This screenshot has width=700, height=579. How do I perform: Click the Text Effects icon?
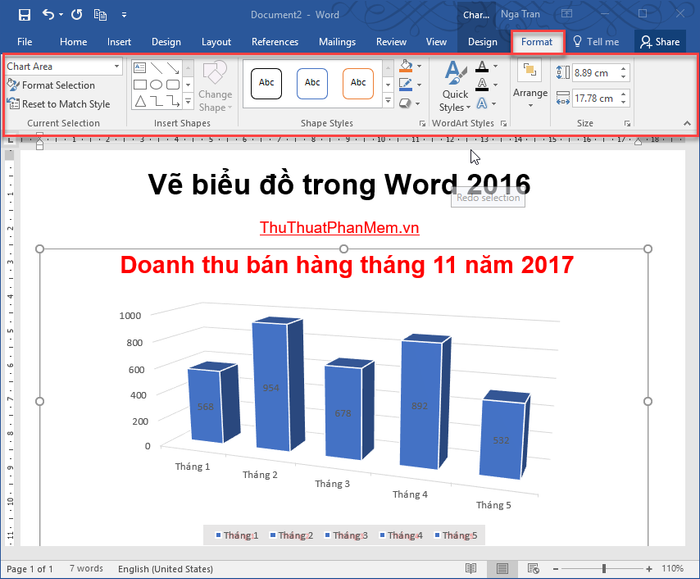(482, 104)
